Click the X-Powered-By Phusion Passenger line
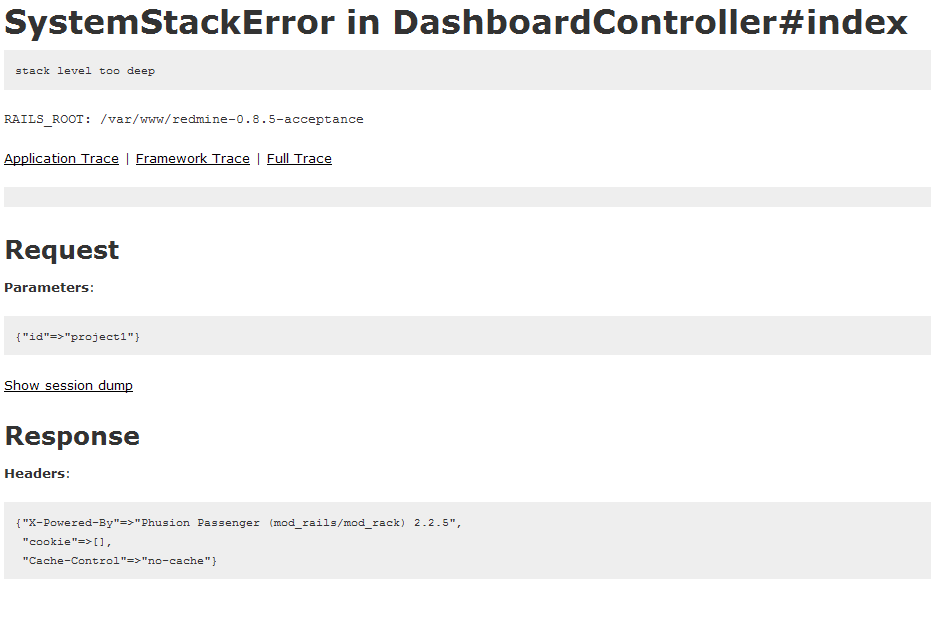This screenshot has width=931, height=631. (238, 523)
